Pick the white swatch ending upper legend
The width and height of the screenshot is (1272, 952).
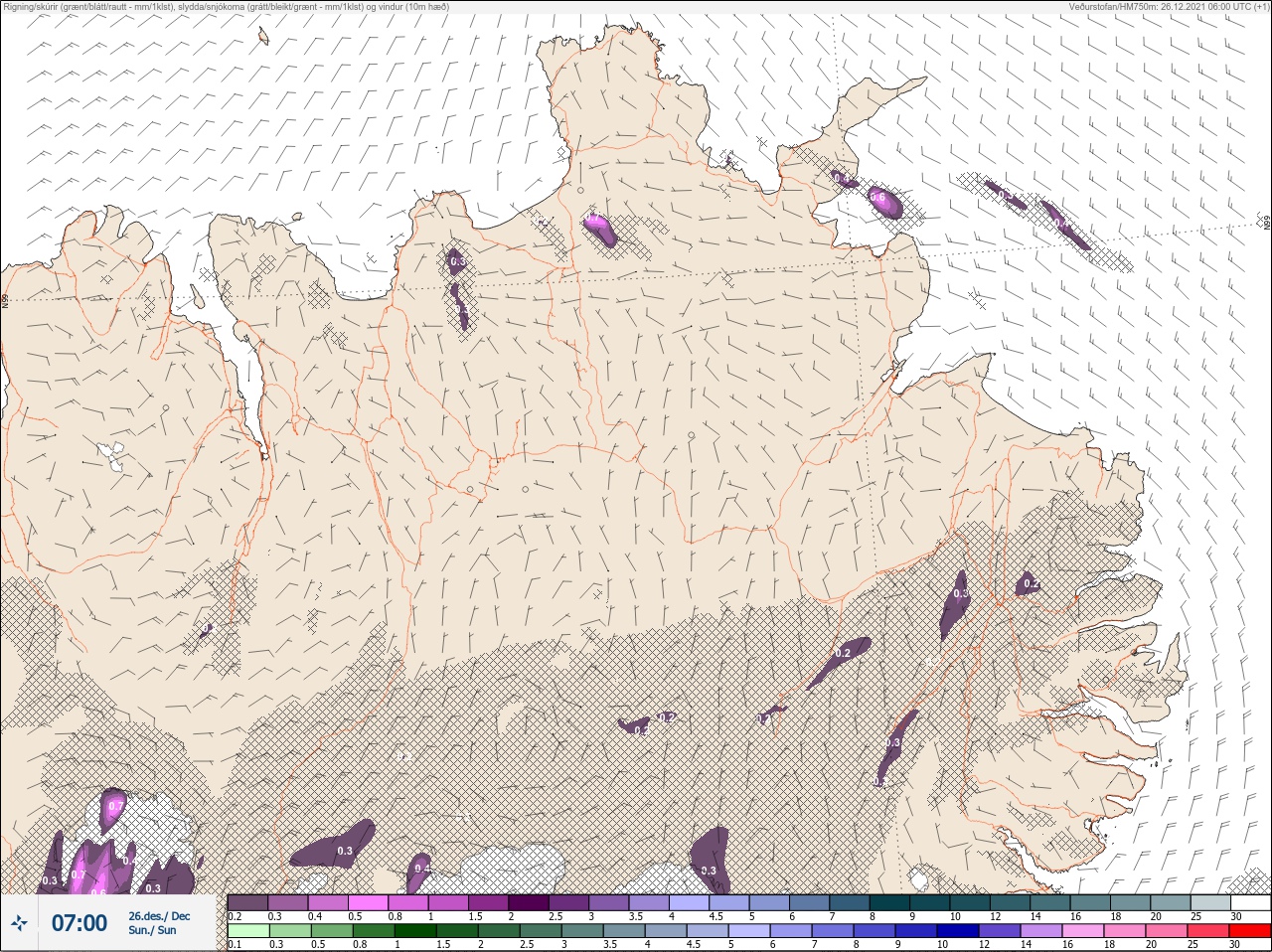tap(1250, 902)
